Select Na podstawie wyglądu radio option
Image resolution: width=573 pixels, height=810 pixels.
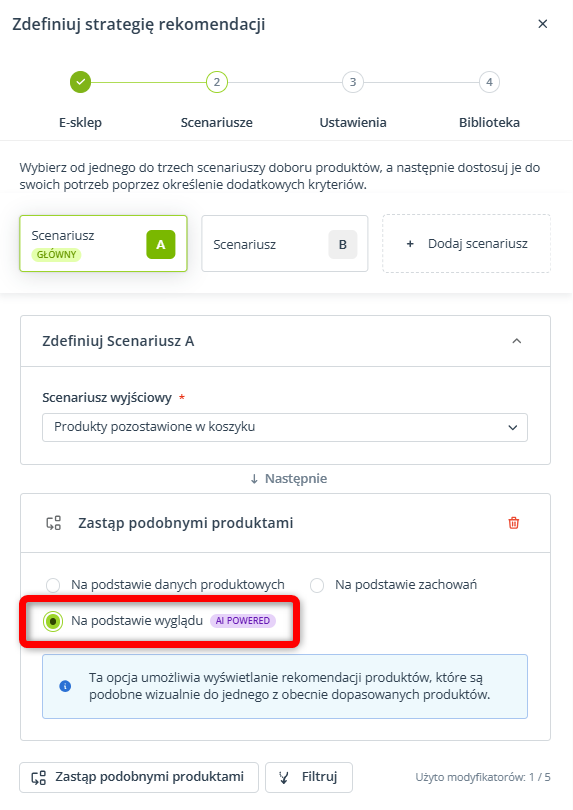[53, 621]
